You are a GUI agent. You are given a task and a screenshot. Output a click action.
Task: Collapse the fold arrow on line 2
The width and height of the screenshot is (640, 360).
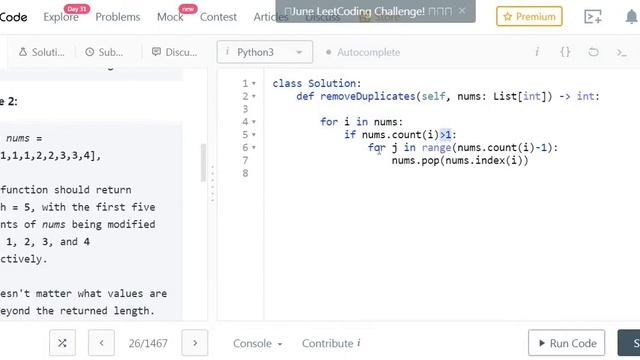click(x=254, y=96)
